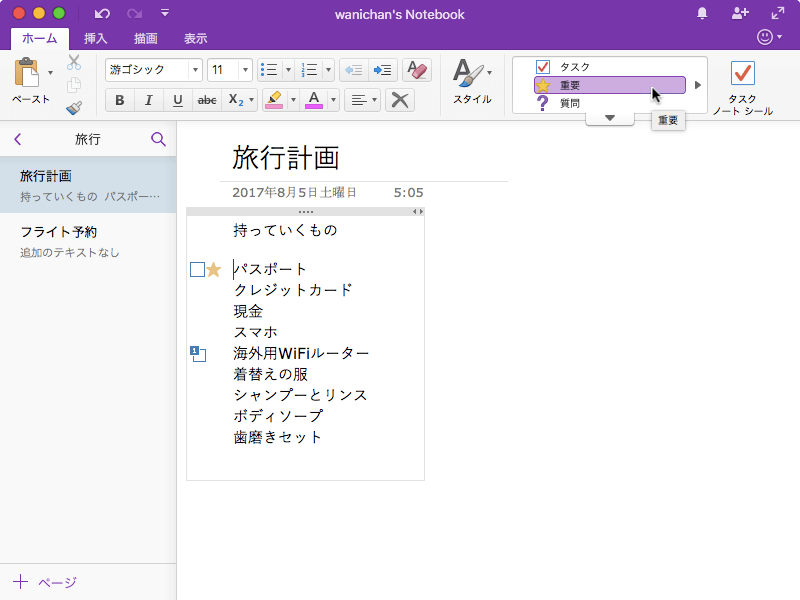Screen dimensions: 800x600
Task: Open the notifications bell
Action: click(x=702, y=14)
